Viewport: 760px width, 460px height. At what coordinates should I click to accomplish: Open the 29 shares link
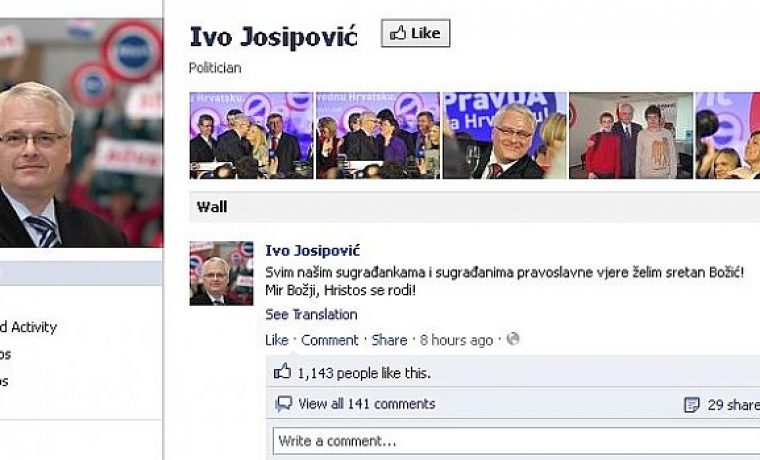733,404
